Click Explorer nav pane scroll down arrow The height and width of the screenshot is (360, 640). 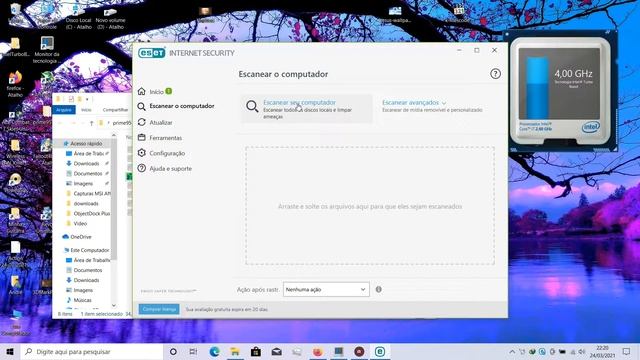click(113, 305)
